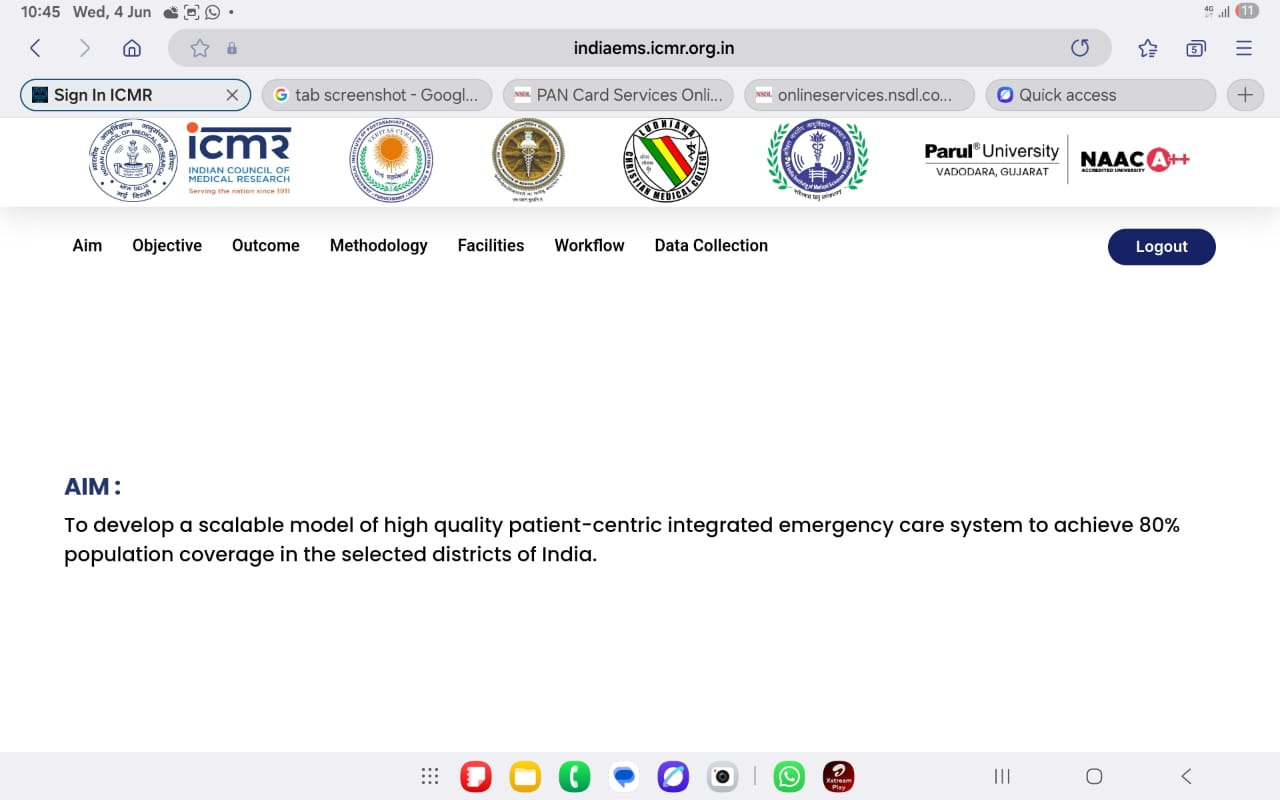
Task: Open the bookmarks list icon
Action: [x=1148, y=48]
